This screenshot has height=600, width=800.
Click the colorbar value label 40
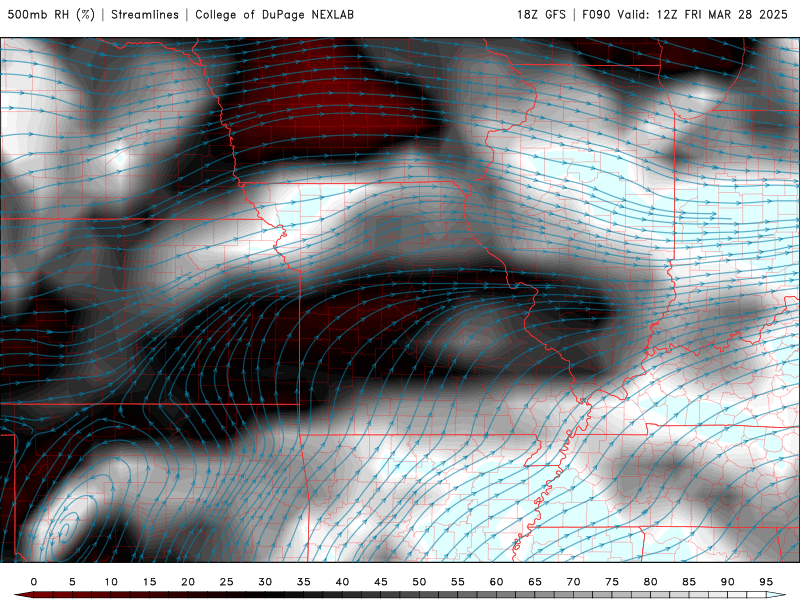pyautogui.click(x=342, y=582)
